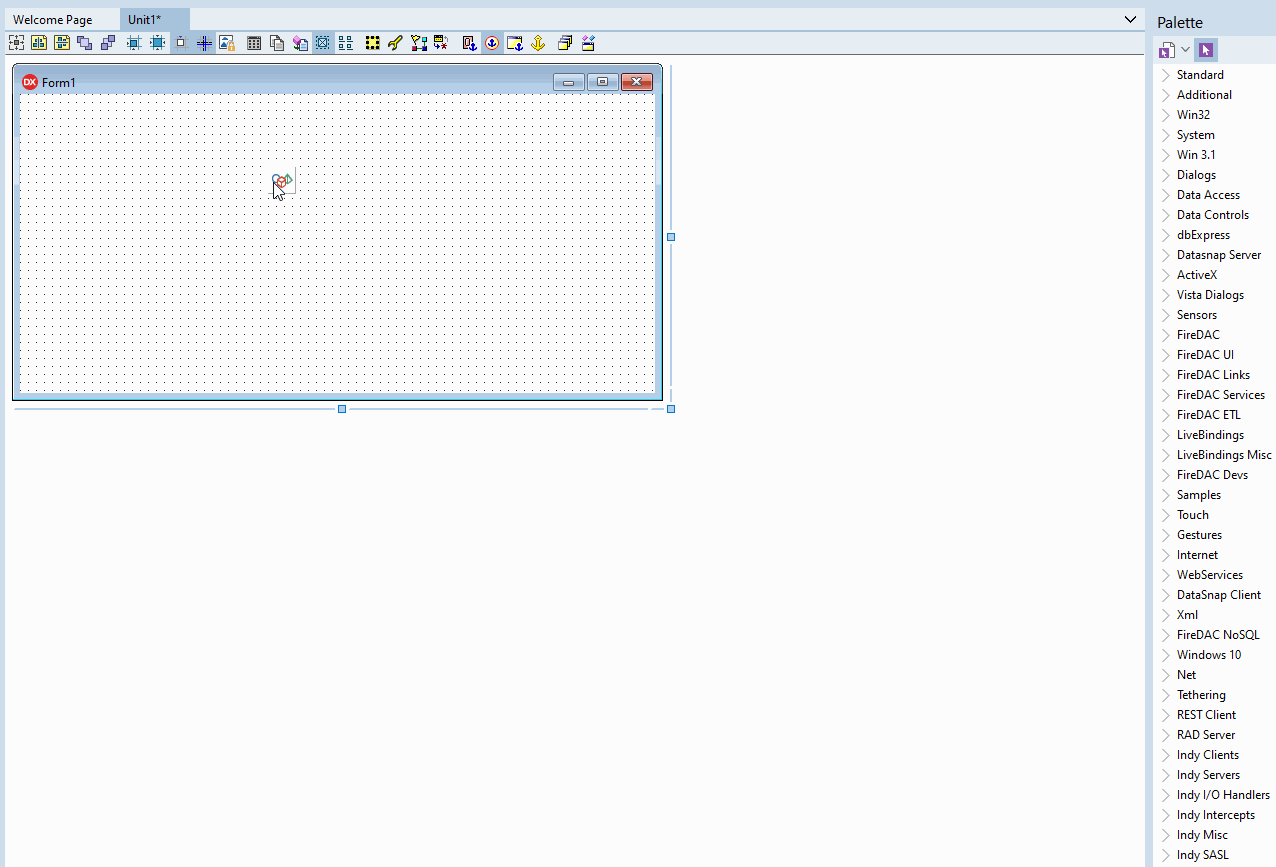Screen dimensions: 1276x867
Task: Toggle the highlighted grid marquee button
Action: pyautogui.click(x=322, y=42)
